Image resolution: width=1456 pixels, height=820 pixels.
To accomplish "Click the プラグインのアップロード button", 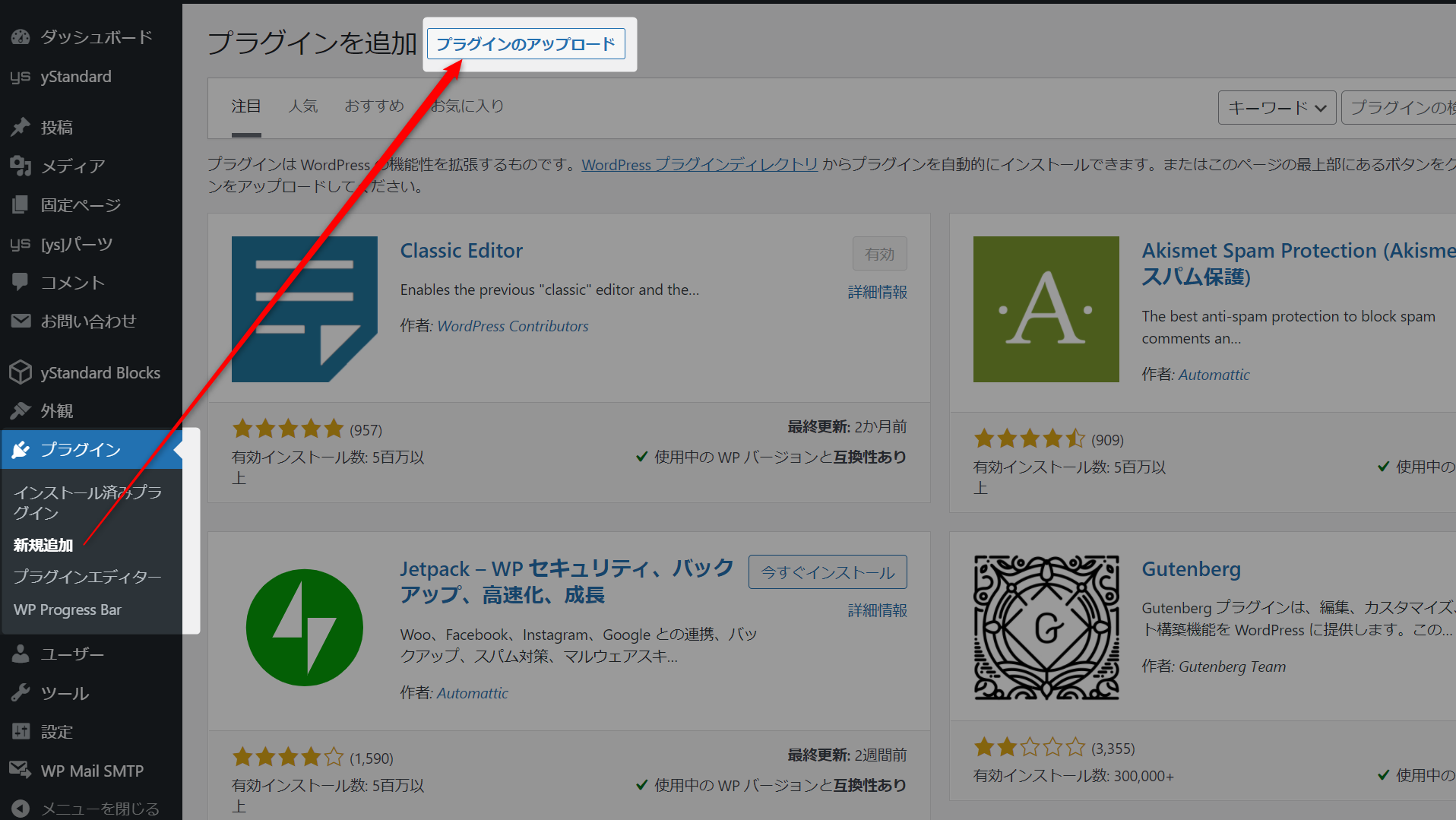I will click(526, 44).
